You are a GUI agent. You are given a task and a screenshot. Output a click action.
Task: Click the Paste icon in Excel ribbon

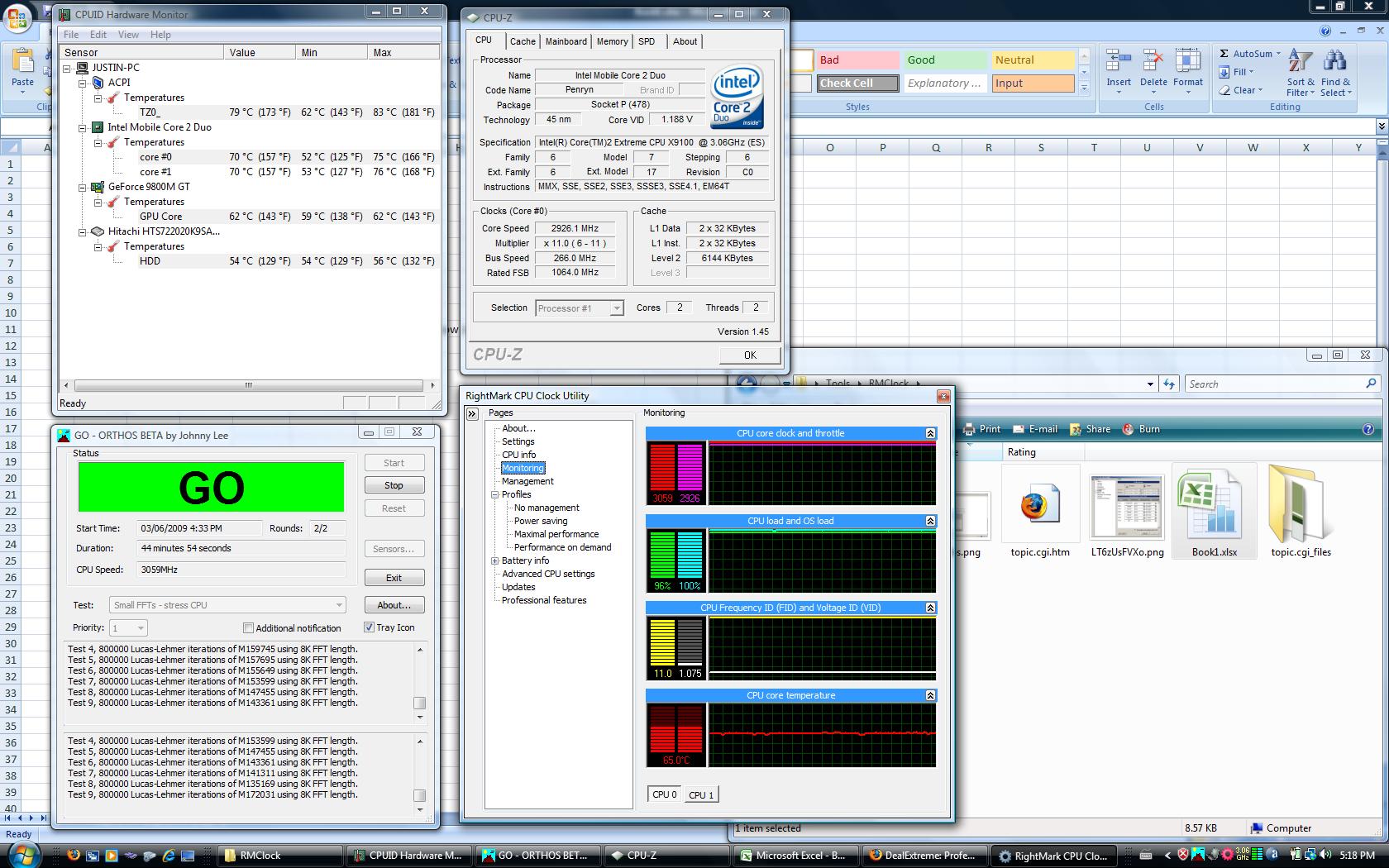coord(23,62)
